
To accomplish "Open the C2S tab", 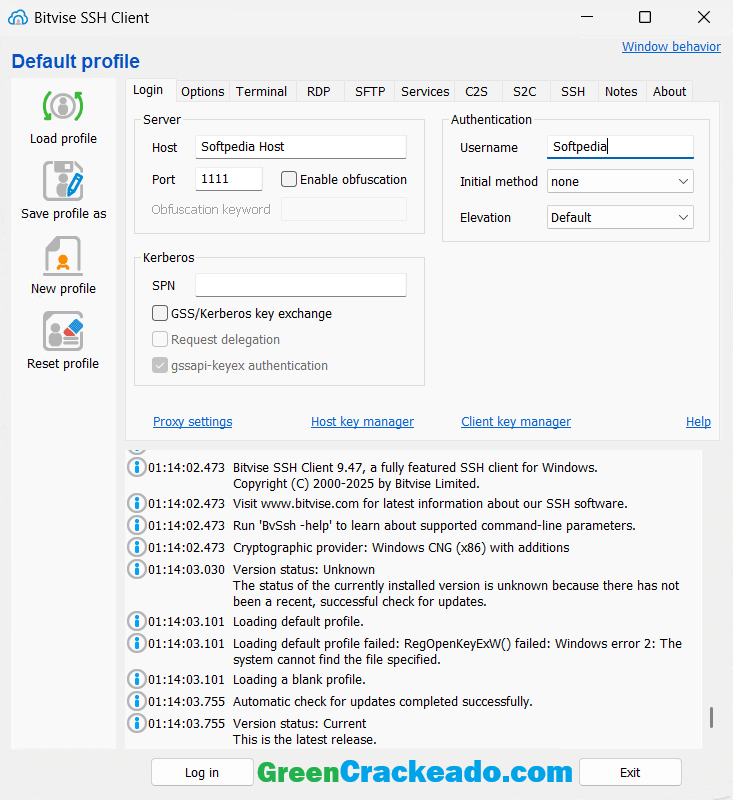I will (476, 91).
